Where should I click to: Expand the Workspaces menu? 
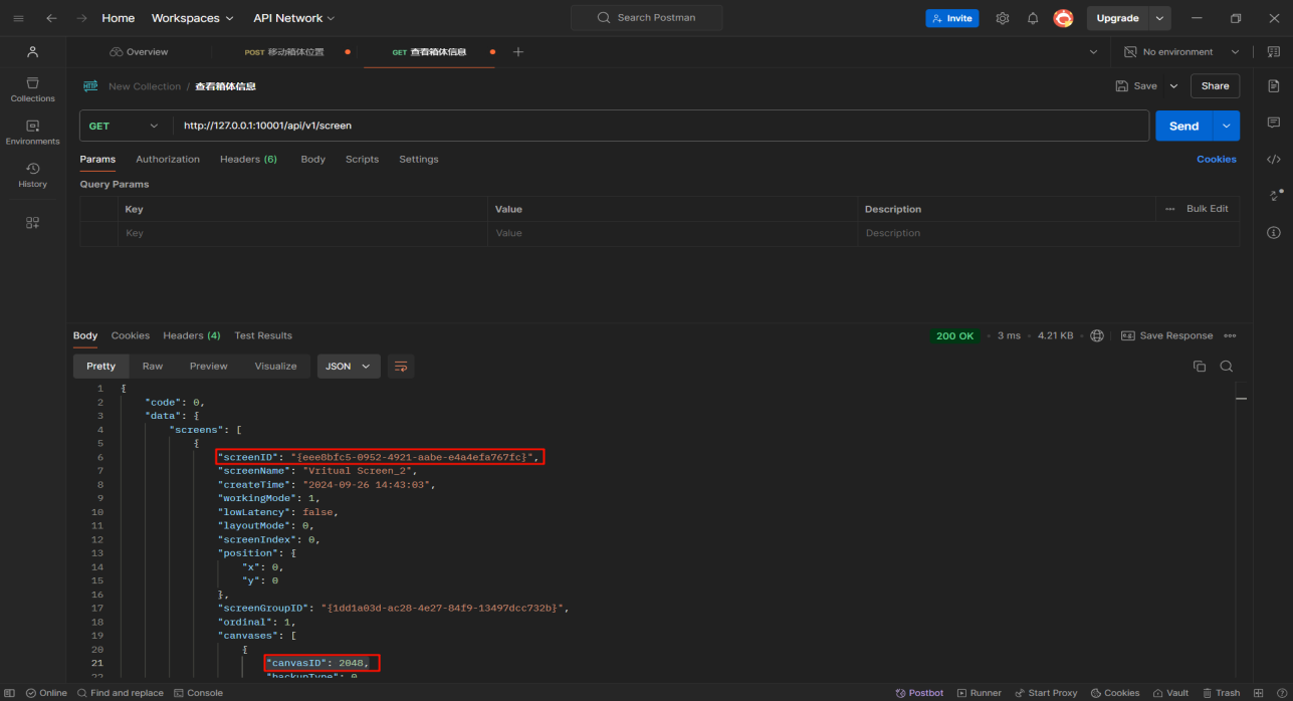tap(192, 18)
